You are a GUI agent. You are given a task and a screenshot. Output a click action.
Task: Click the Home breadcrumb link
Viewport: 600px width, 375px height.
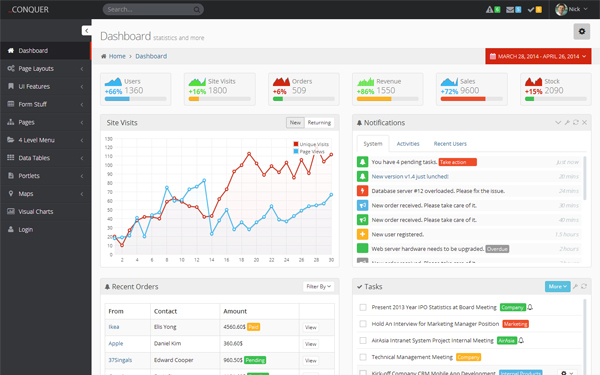(x=117, y=56)
